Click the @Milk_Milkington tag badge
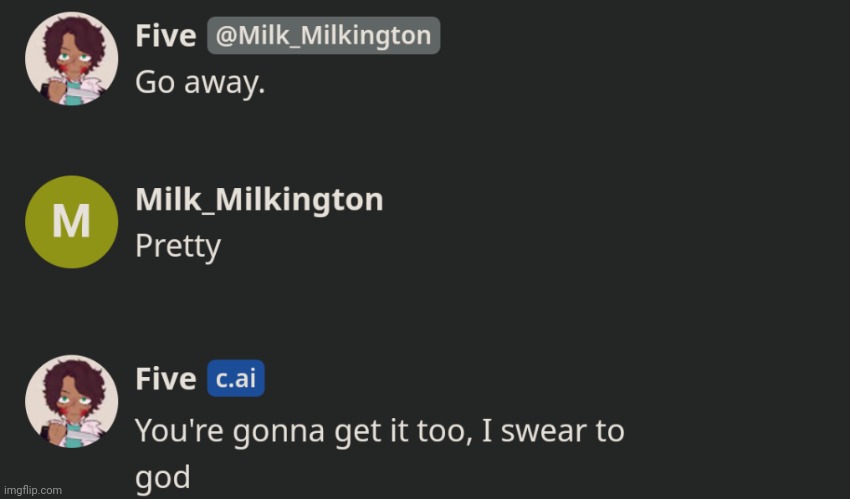This screenshot has width=850, height=499. (323, 37)
